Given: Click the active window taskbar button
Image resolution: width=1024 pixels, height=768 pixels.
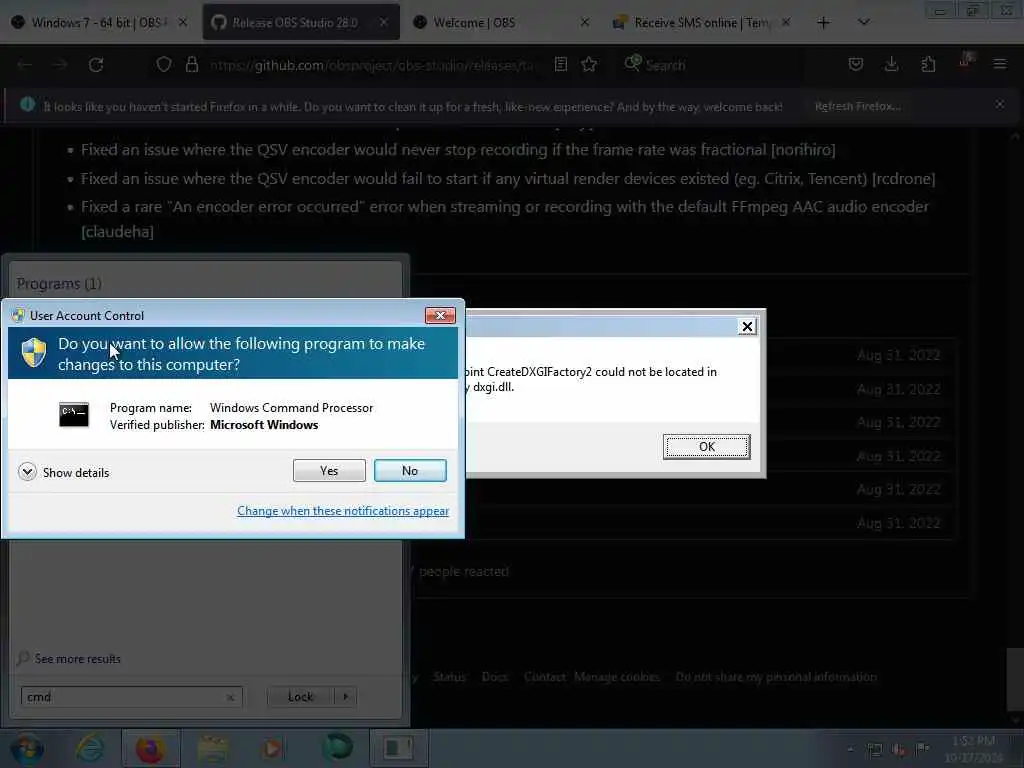Looking at the screenshot, I should click(x=398, y=748).
